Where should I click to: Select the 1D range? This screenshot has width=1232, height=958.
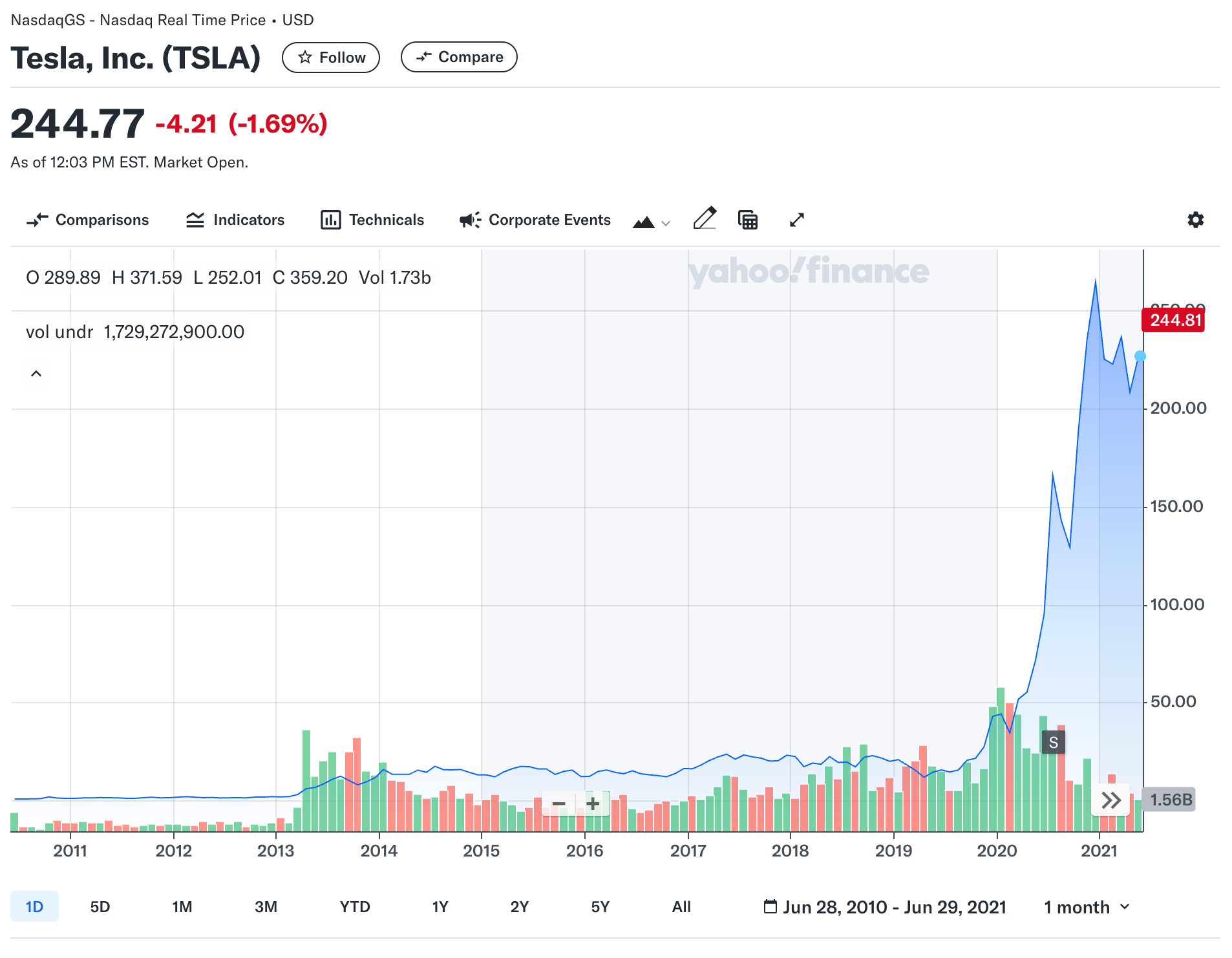[34, 906]
